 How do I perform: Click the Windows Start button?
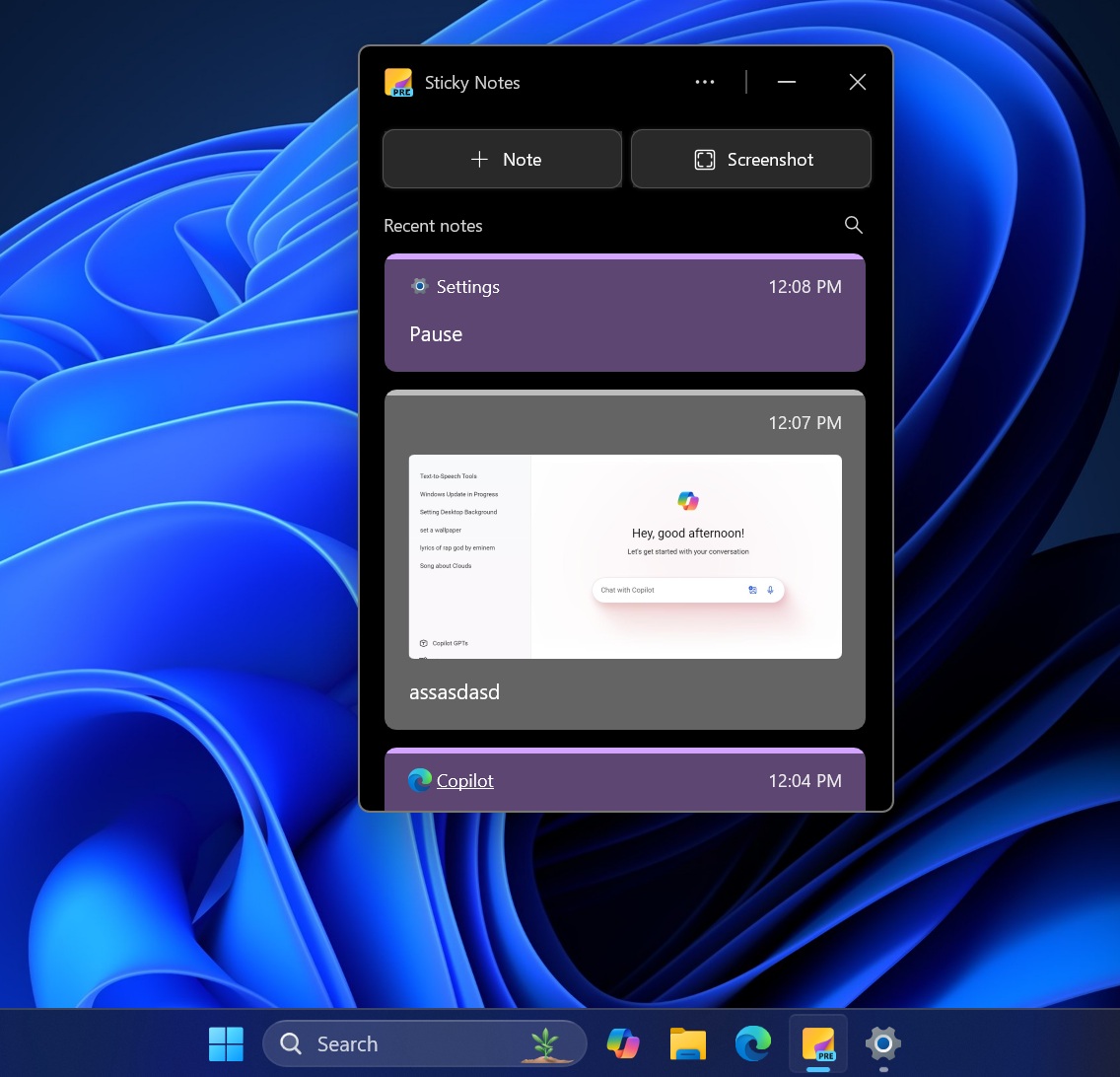[x=226, y=1043]
